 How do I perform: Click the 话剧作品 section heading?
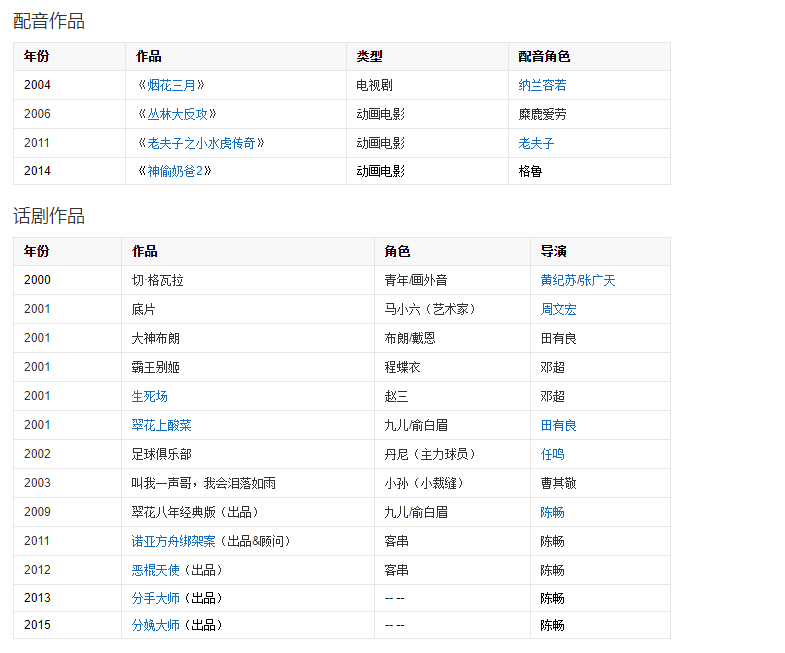[x=49, y=216]
